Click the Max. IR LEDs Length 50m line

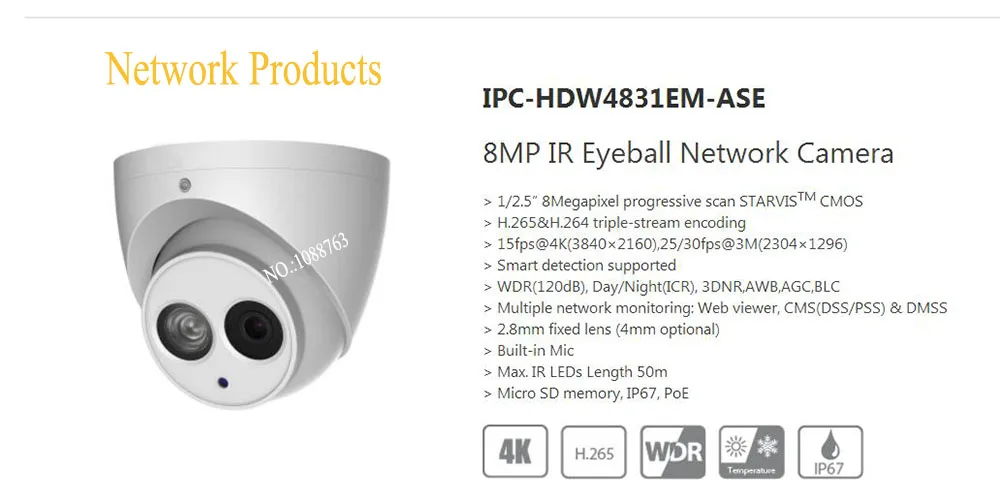(x=575, y=372)
